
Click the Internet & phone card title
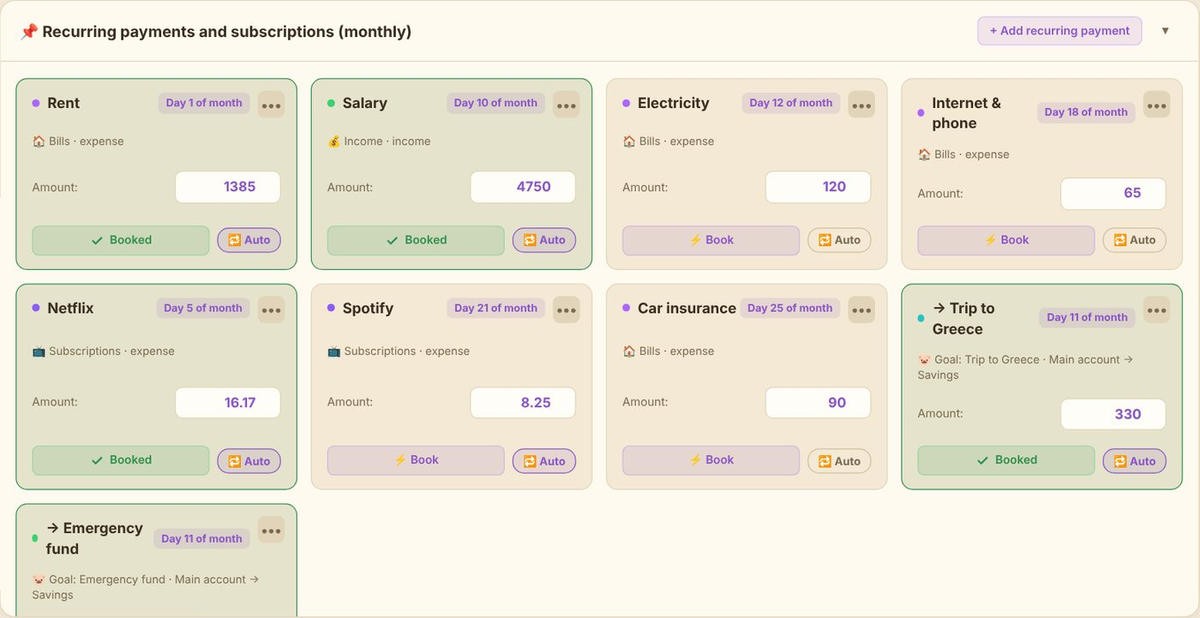click(x=966, y=113)
